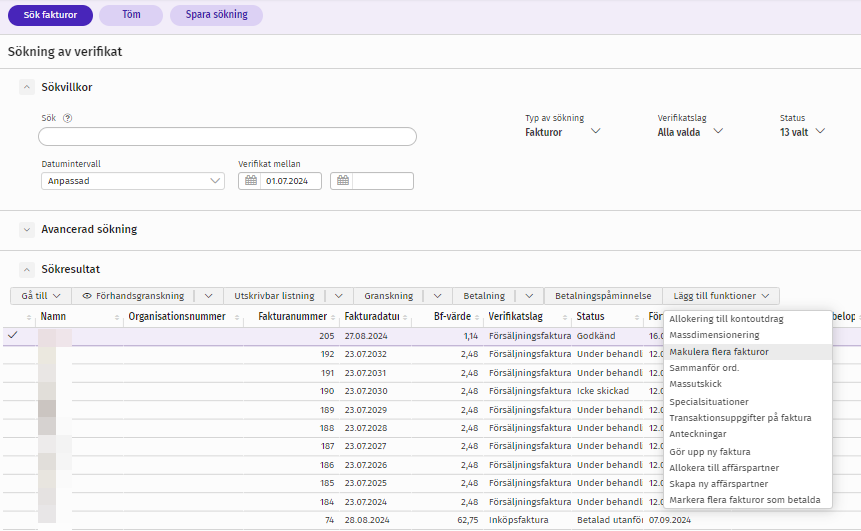Image resolution: width=861 pixels, height=531 pixels.
Task: Click the Inköpsfaktura cell of invoice 74
Action: point(518,519)
